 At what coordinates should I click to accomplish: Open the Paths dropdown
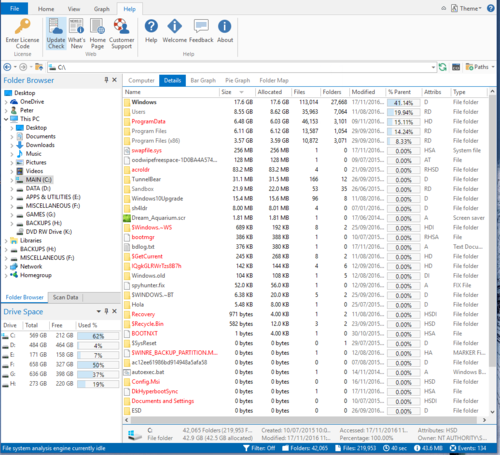(480, 67)
